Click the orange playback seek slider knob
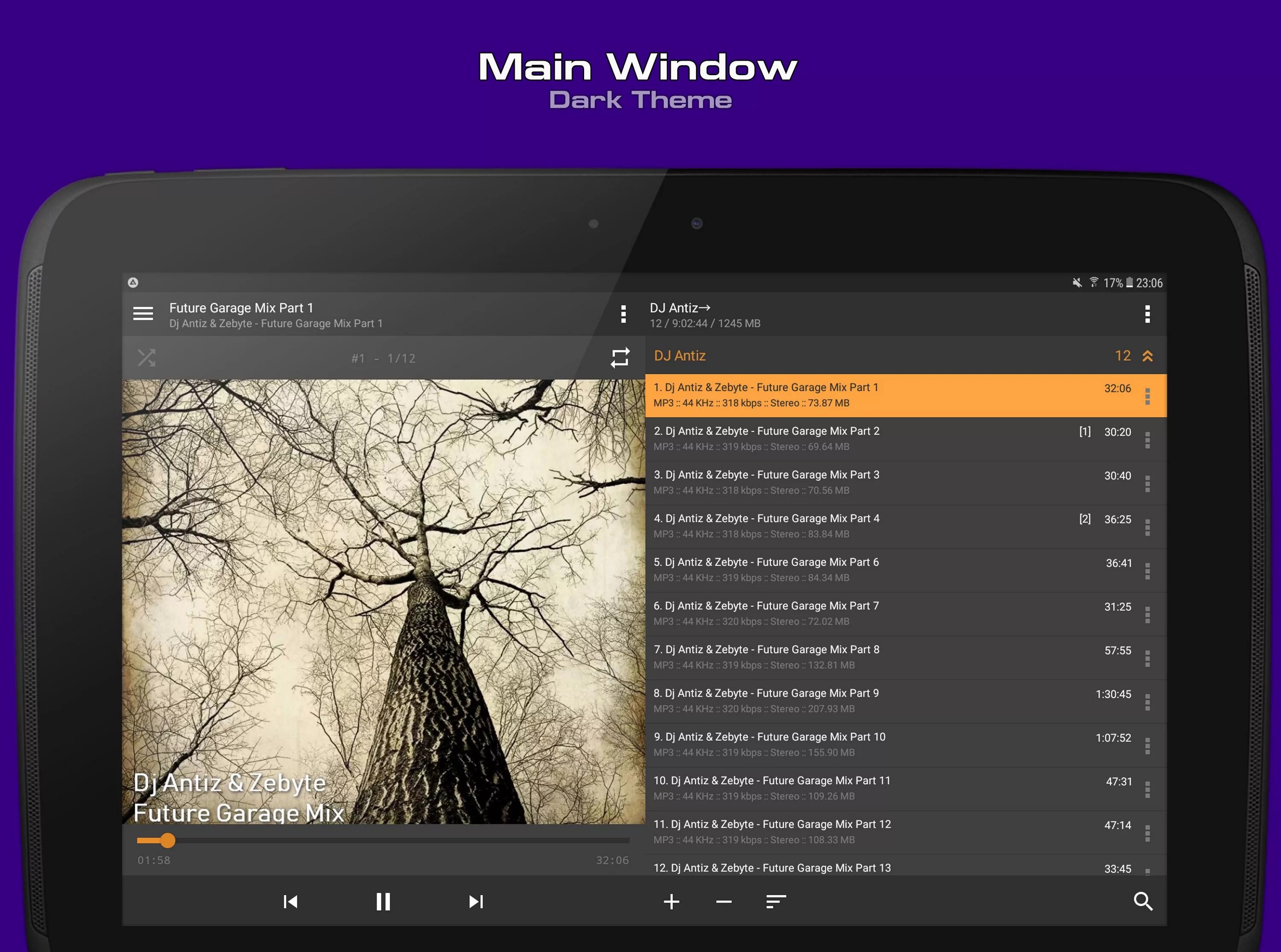The width and height of the screenshot is (1281, 952). click(168, 841)
